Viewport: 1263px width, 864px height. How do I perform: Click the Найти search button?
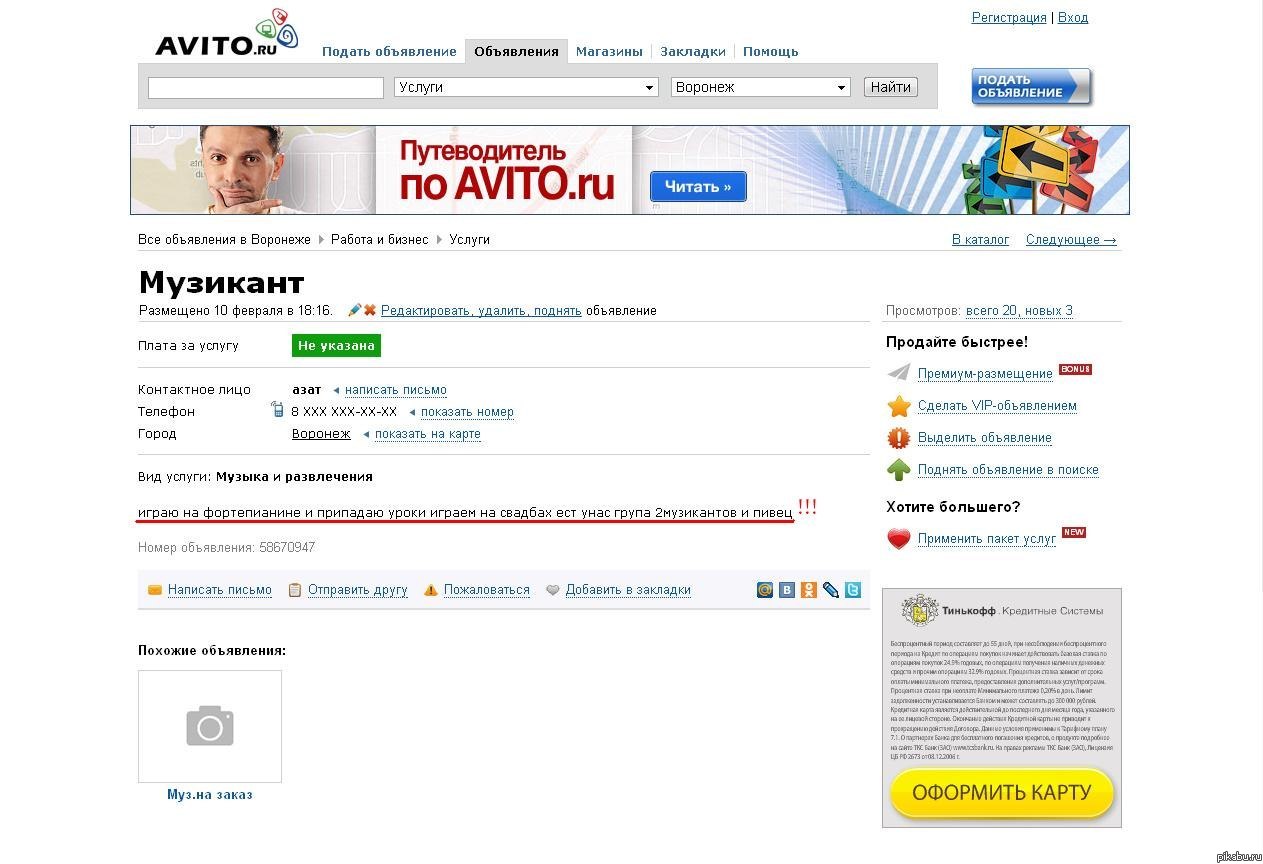point(891,87)
